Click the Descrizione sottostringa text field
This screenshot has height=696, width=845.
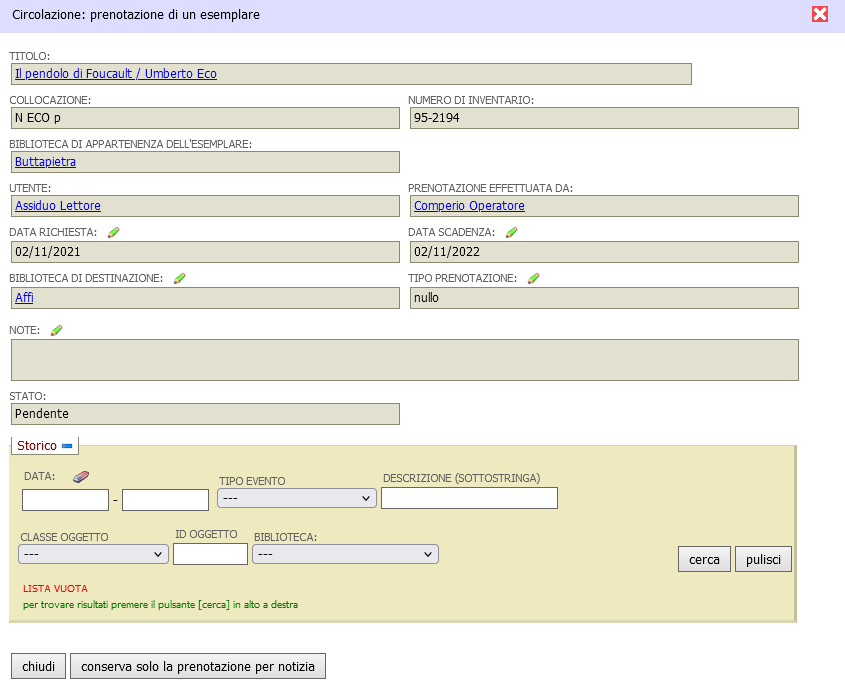click(469, 498)
